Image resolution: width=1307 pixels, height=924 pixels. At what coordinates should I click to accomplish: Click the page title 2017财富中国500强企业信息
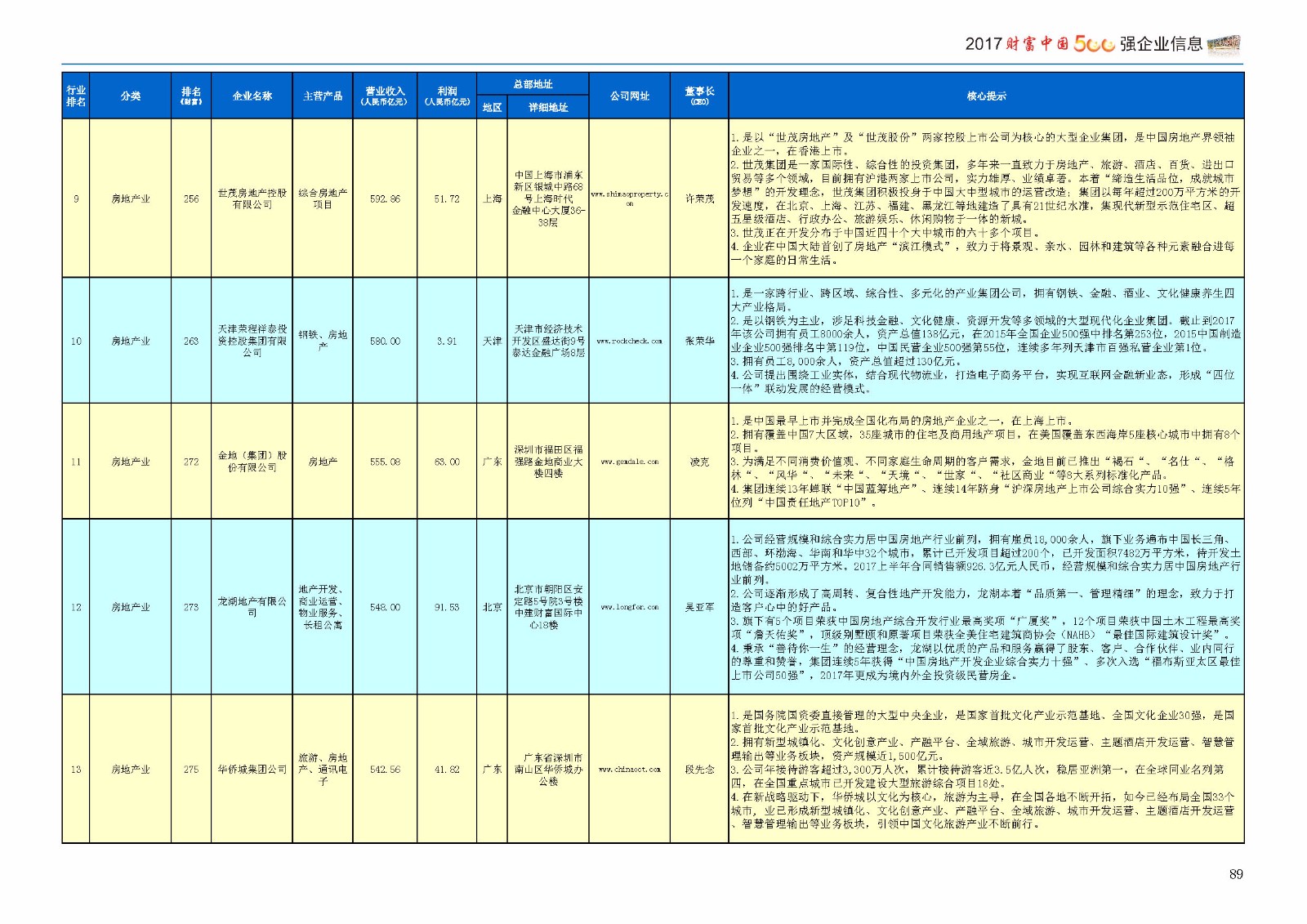point(1083,44)
